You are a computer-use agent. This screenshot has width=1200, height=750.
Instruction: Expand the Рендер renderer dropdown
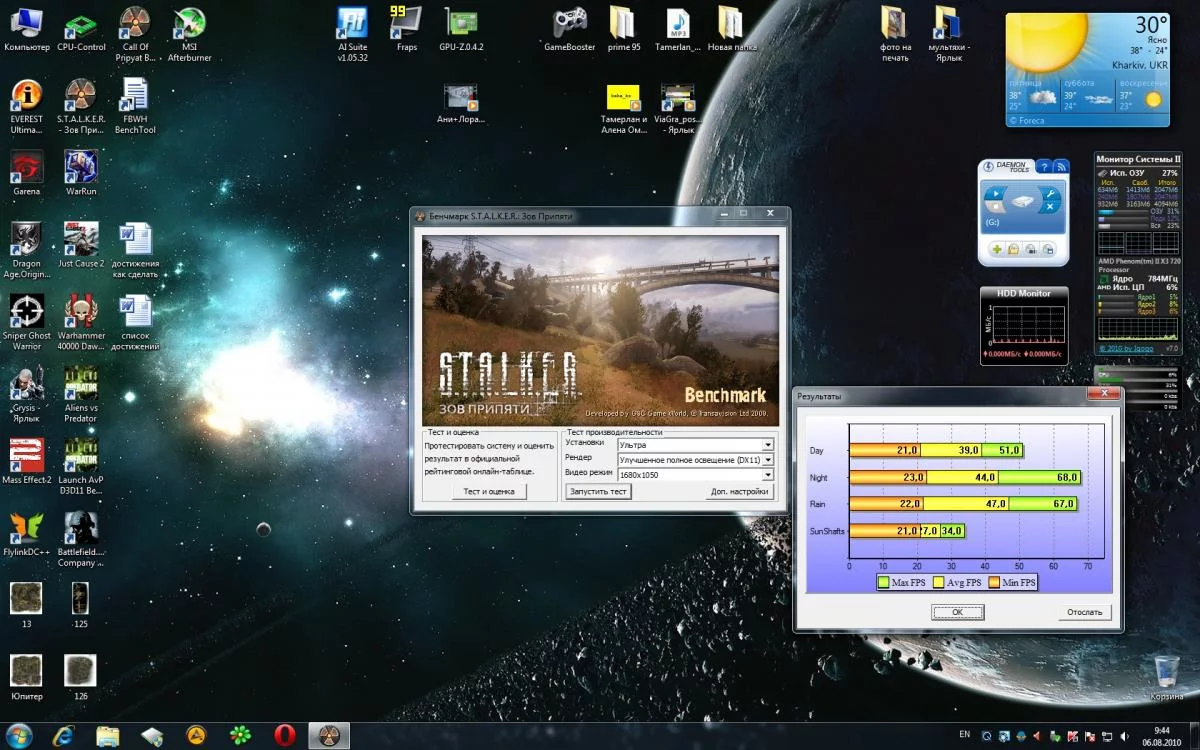767,460
